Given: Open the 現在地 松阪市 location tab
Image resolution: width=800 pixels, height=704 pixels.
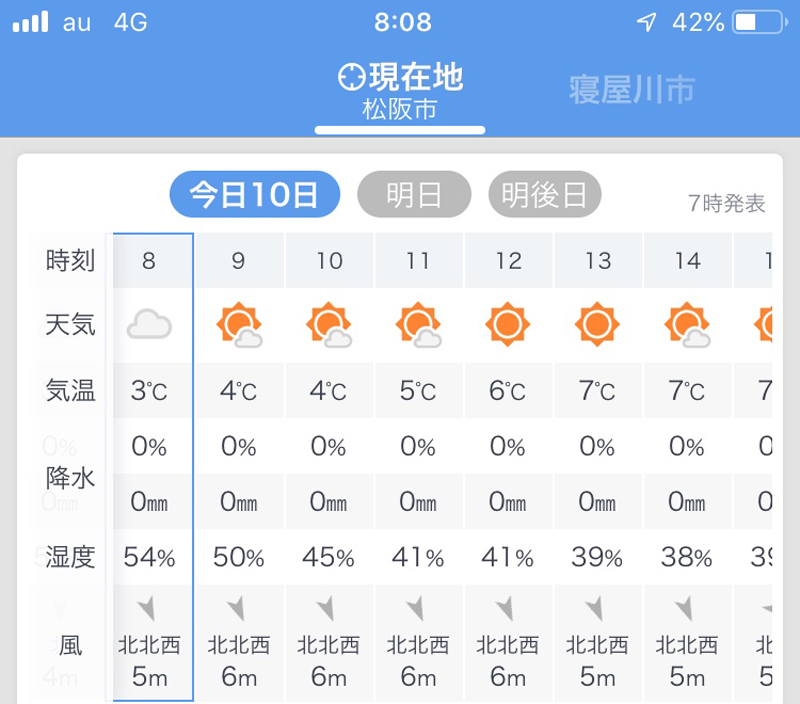Looking at the screenshot, I should tap(400, 92).
